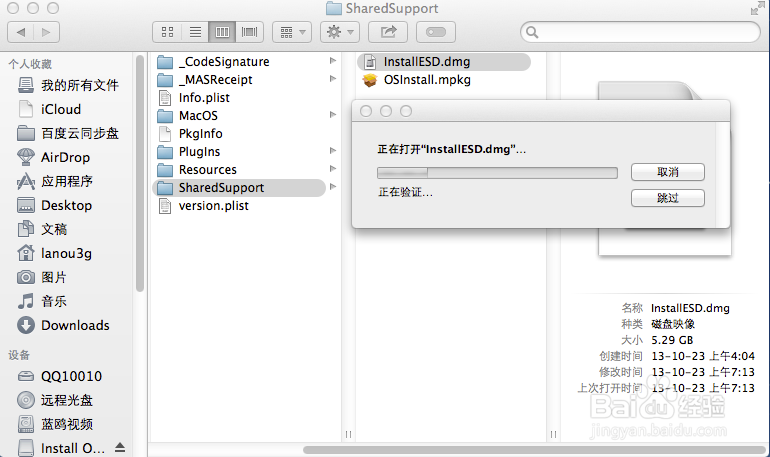Open Desktop in sidebar

click(x=54, y=206)
